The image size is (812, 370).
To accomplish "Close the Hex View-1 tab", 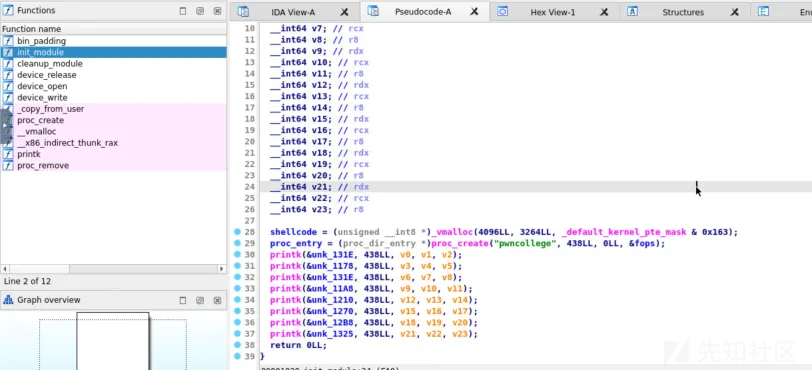I will click(604, 12).
